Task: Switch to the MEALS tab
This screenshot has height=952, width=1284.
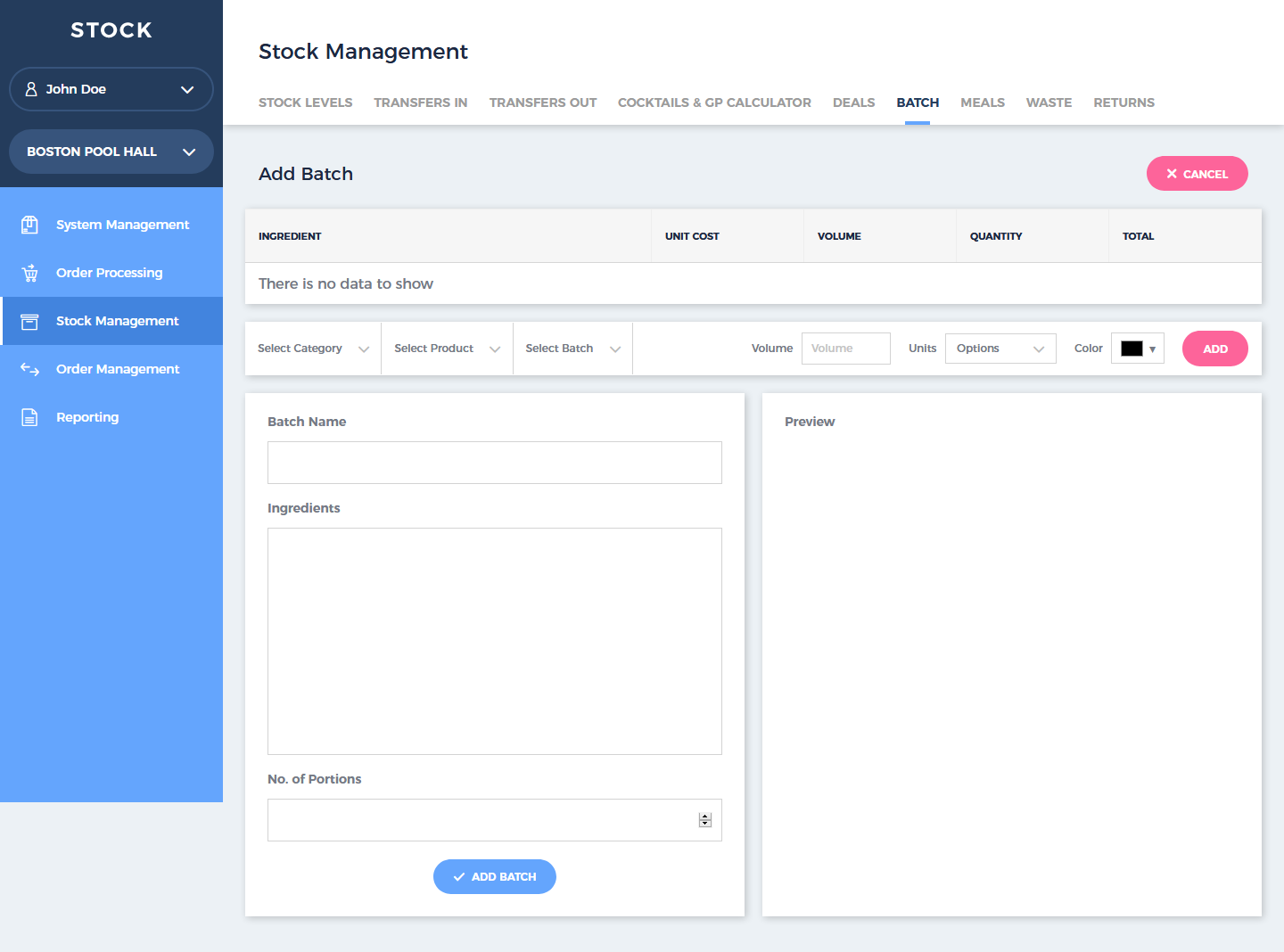Action: 983,103
